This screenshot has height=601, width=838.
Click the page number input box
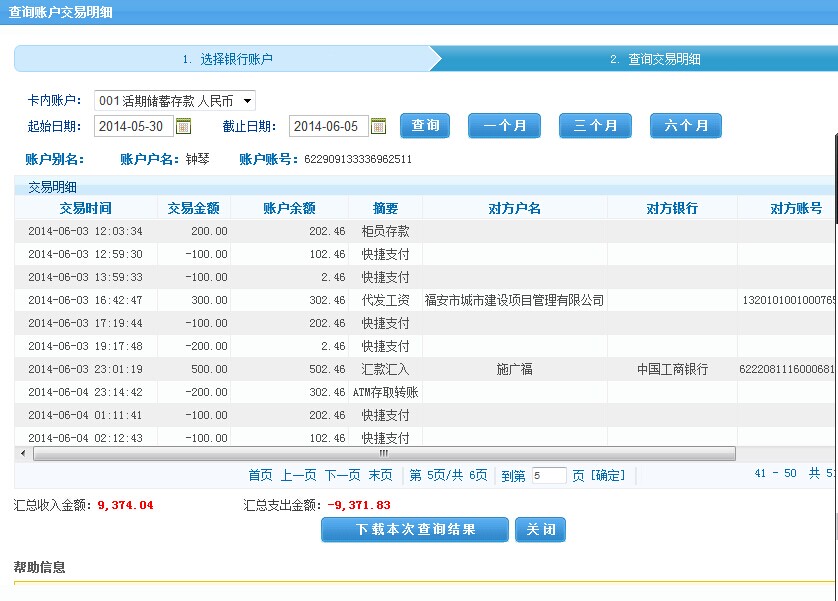549,476
